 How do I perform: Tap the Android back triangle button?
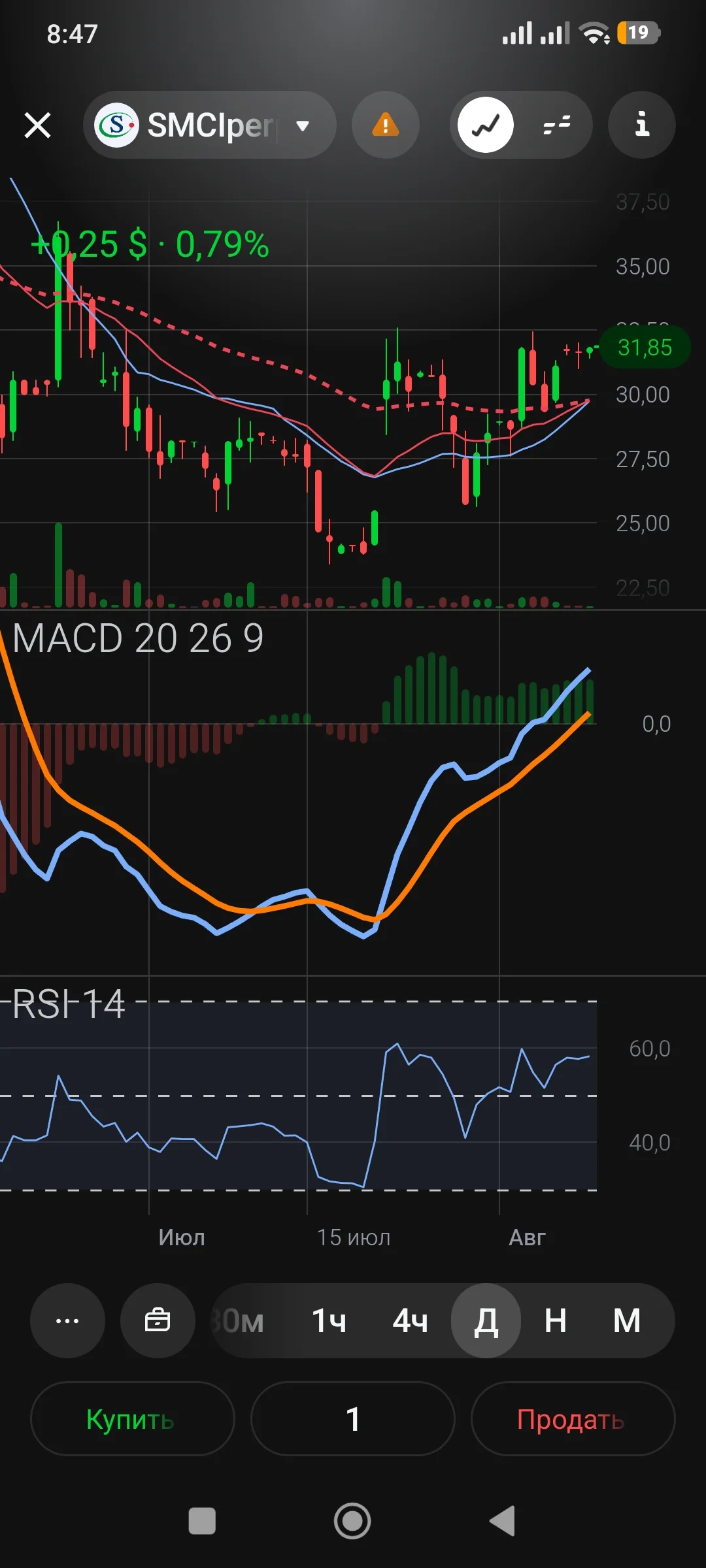(503, 1521)
